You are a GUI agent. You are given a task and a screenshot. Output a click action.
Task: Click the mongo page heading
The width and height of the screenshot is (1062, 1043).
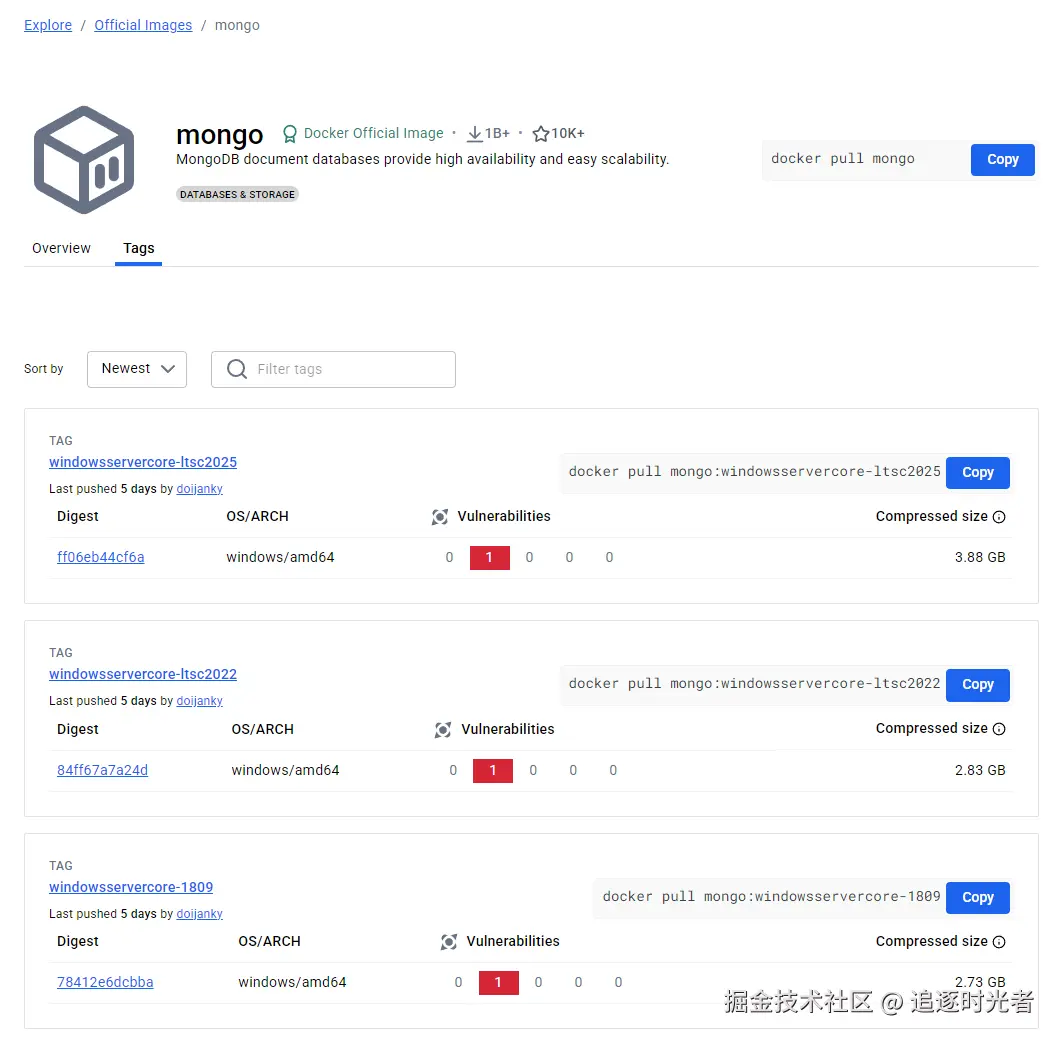click(219, 134)
